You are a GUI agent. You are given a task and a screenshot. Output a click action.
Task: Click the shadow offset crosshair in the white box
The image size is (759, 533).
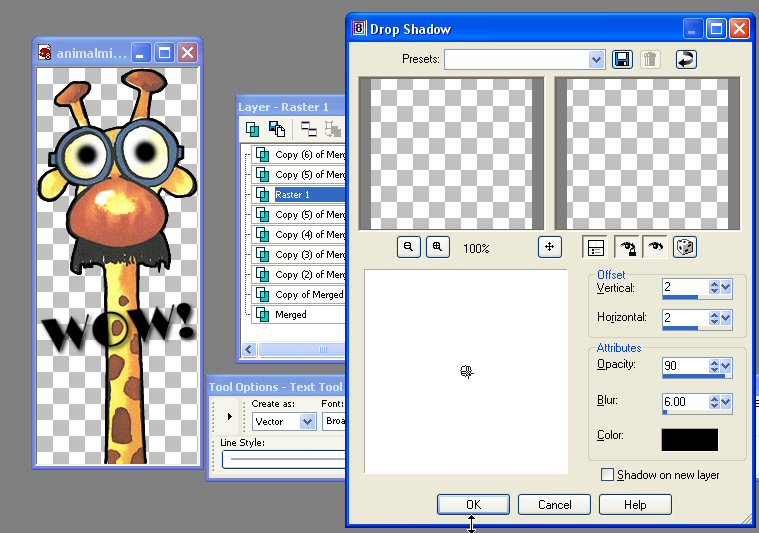tap(466, 371)
